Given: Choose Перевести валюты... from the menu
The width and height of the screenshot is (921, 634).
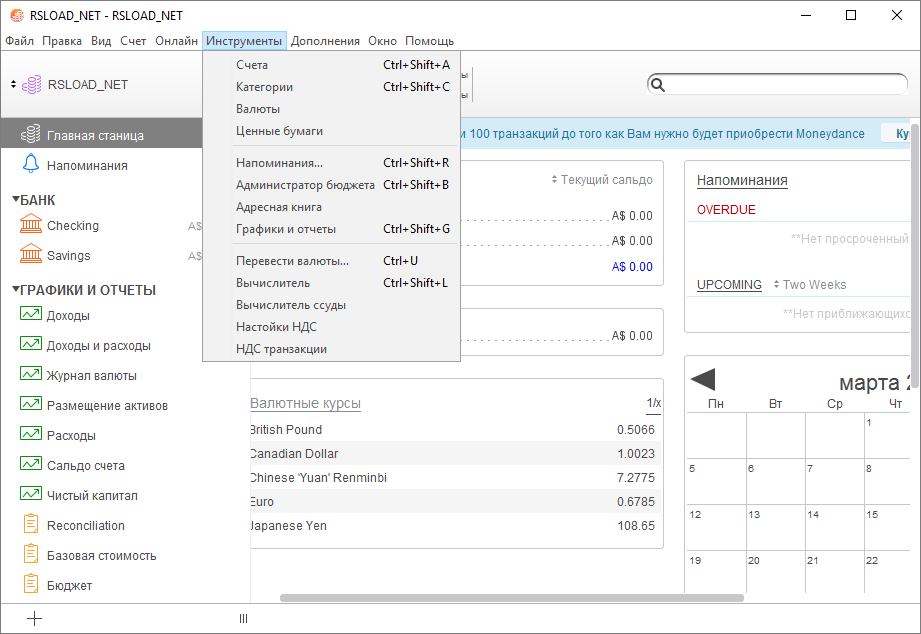Looking at the screenshot, I should click(331, 261).
